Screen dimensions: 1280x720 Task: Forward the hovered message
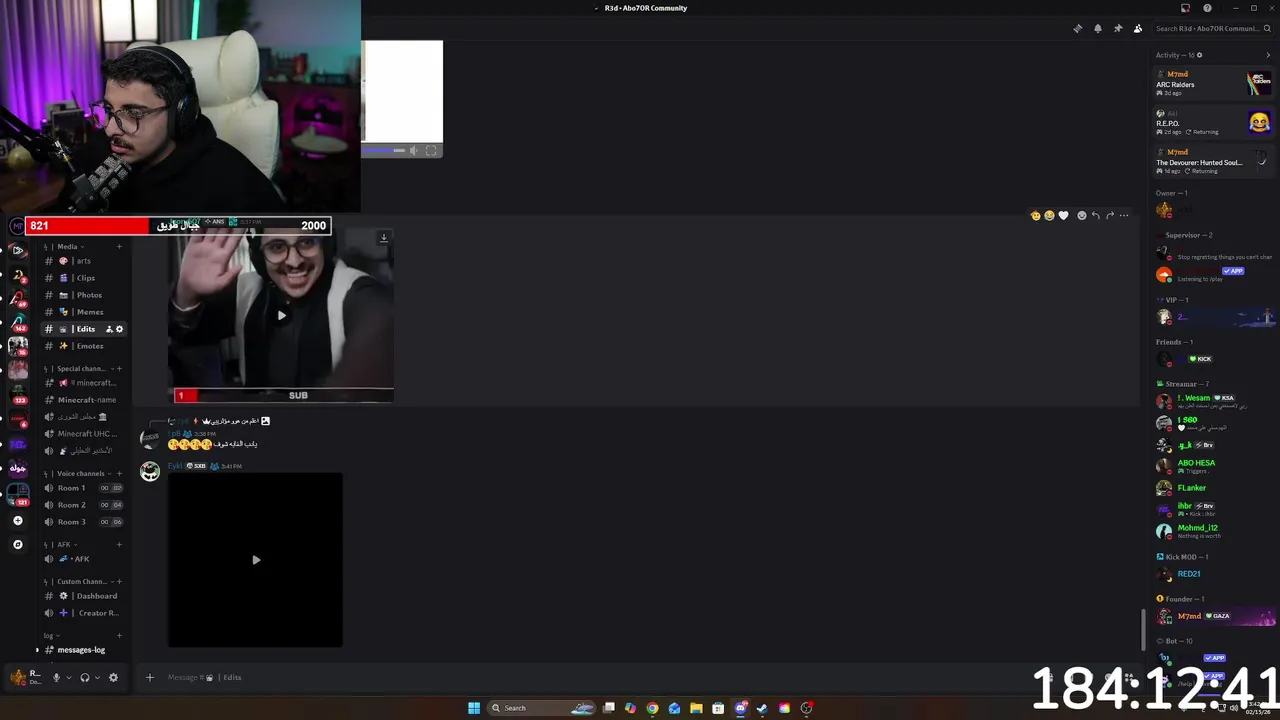[x=1110, y=215]
